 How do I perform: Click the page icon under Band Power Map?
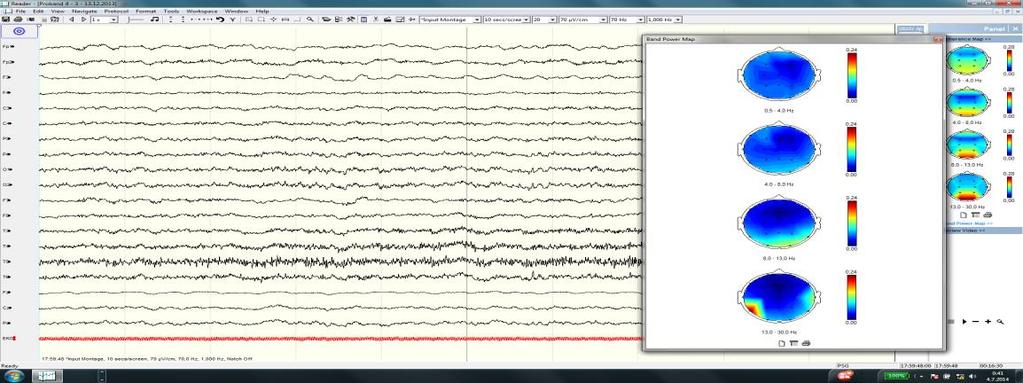782,343
